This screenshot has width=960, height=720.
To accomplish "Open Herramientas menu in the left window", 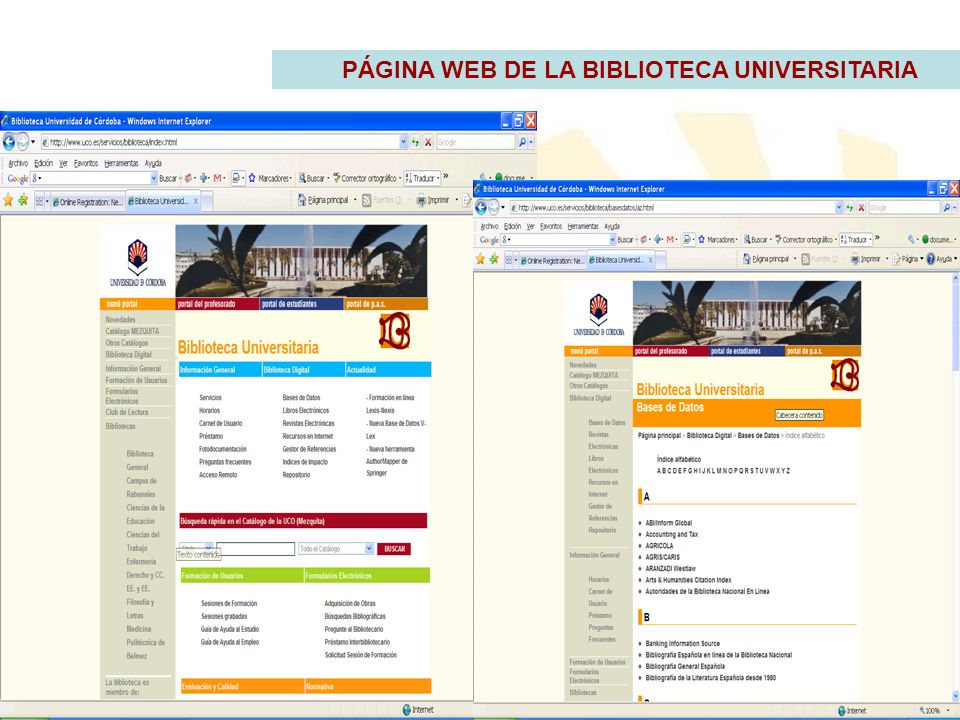I will pos(121,163).
